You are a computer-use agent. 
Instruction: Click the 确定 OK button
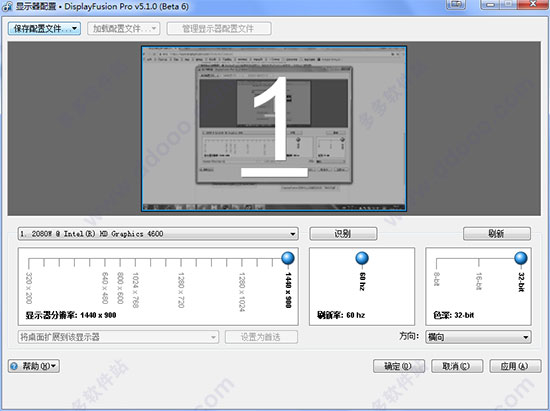pyautogui.click(x=399, y=366)
